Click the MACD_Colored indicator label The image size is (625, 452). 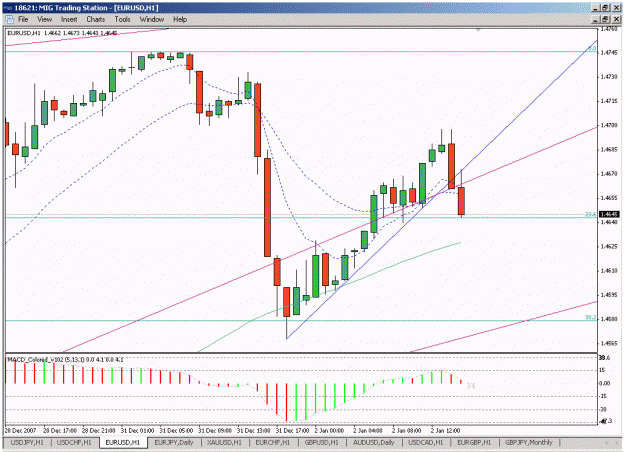pyautogui.click(x=66, y=360)
